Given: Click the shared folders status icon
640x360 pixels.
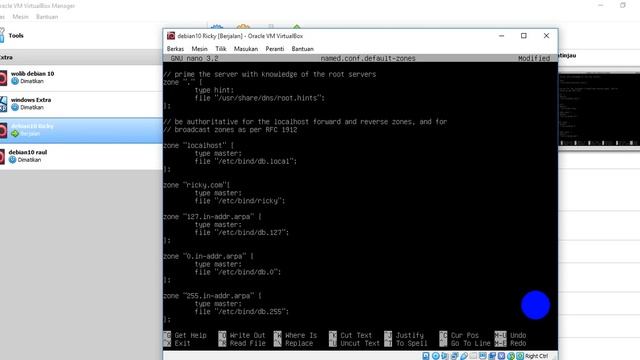Looking at the screenshot, I should 473,356.
